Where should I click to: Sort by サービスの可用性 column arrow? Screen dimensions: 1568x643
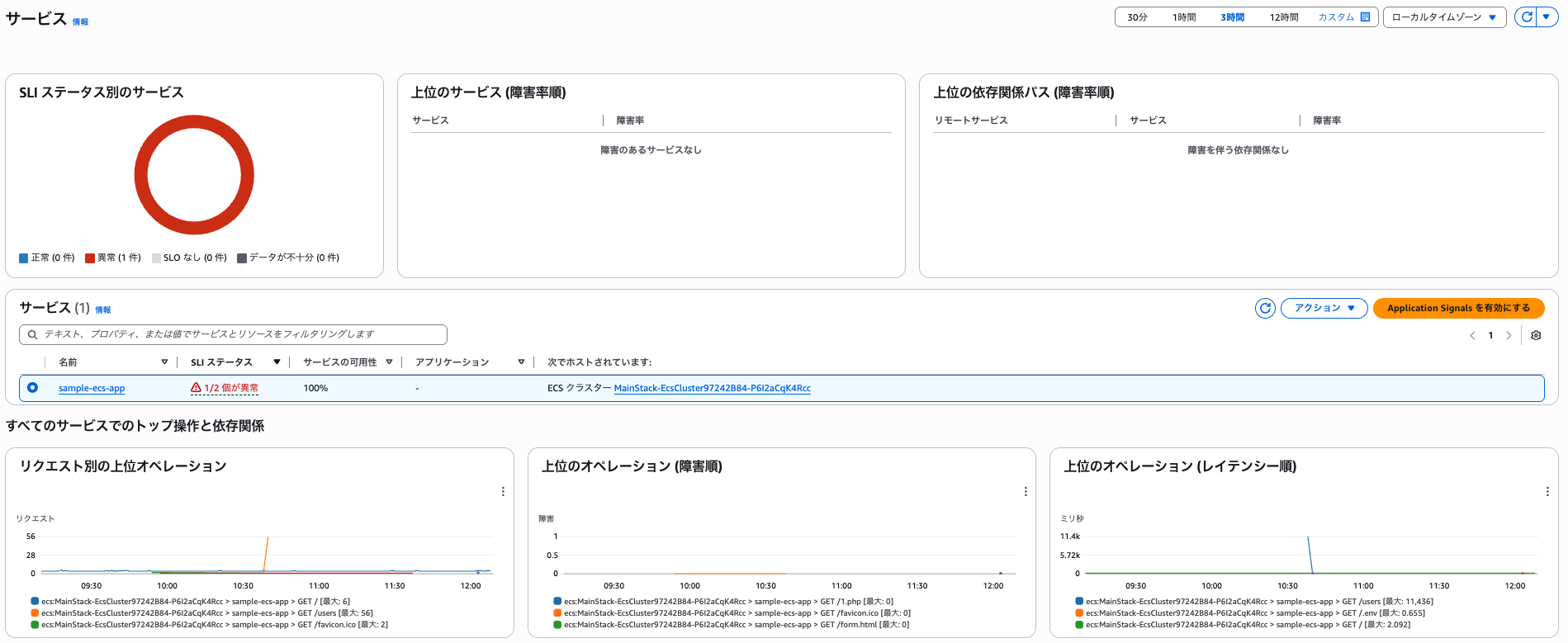click(x=389, y=362)
